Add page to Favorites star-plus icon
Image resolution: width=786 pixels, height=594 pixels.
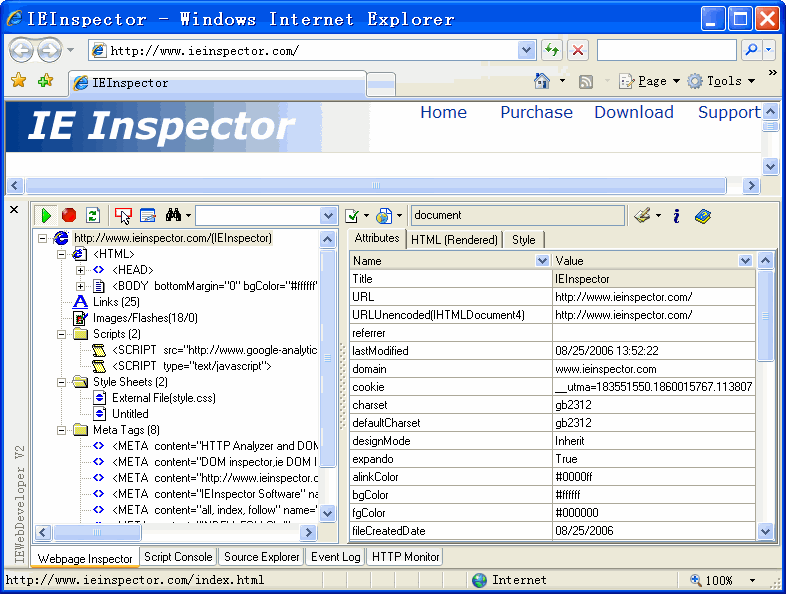pyautogui.click(x=45, y=81)
